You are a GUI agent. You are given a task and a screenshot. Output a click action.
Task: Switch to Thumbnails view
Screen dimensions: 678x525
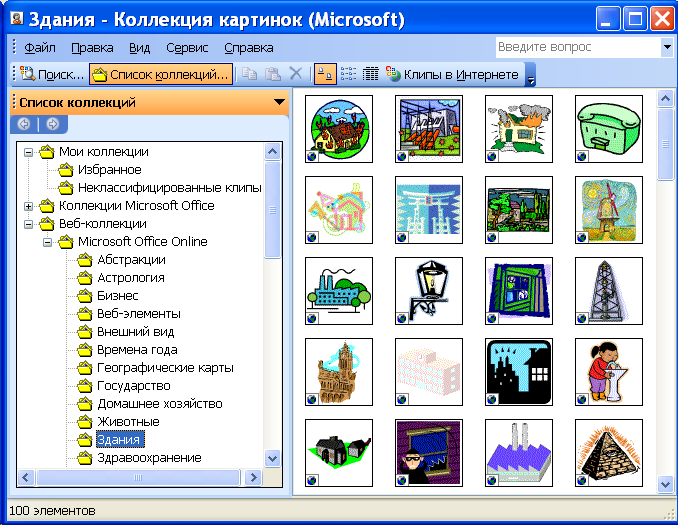[x=325, y=74]
